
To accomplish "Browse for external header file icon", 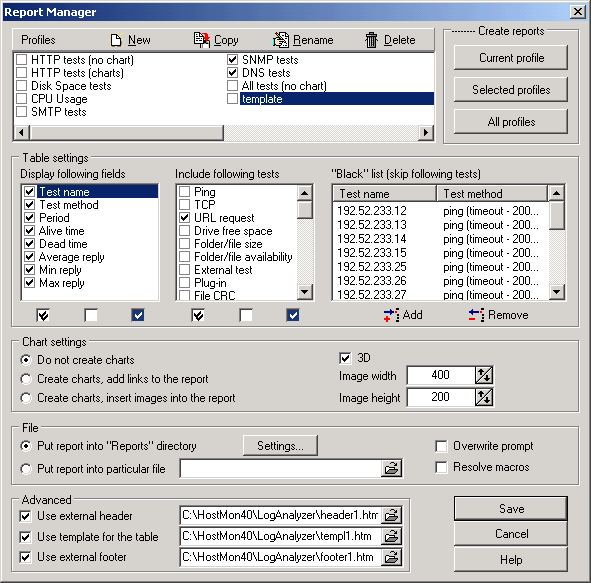I will 391,515.
